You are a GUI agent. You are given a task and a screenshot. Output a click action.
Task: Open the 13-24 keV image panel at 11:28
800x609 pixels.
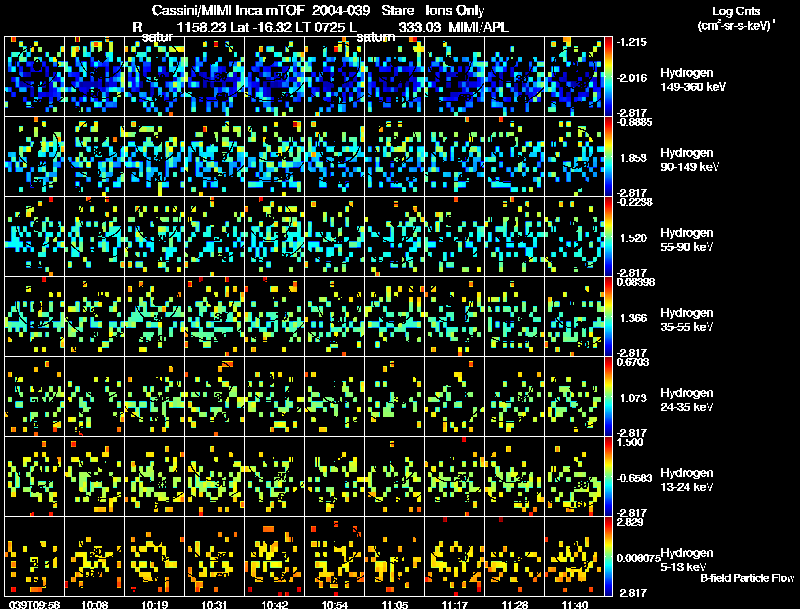tap(515, 477)
